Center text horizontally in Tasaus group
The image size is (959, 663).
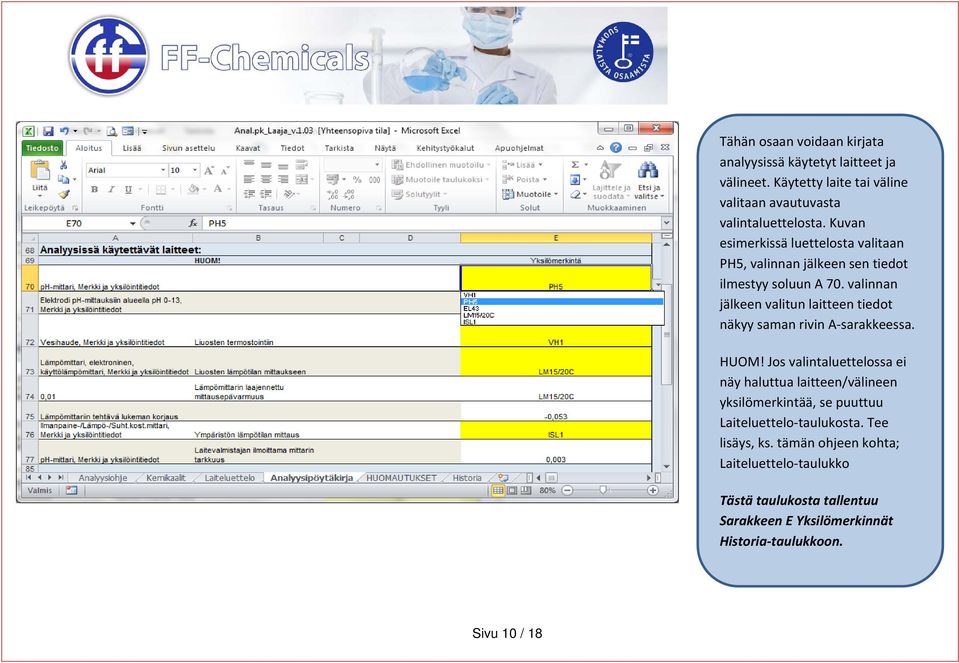coord(266,180)
